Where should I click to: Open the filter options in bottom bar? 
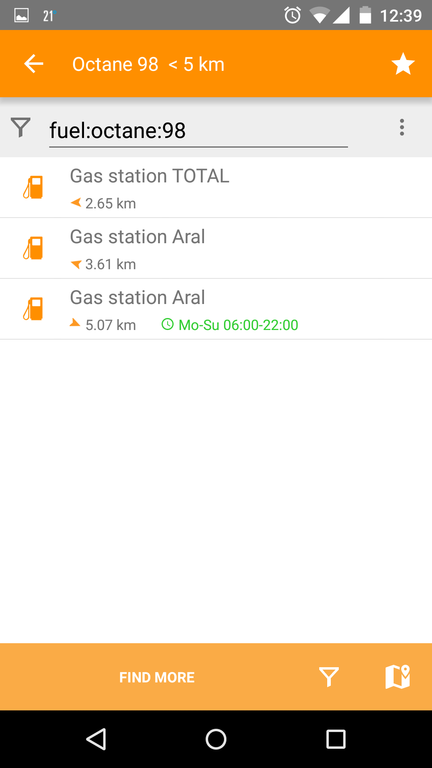pos(329,677)
